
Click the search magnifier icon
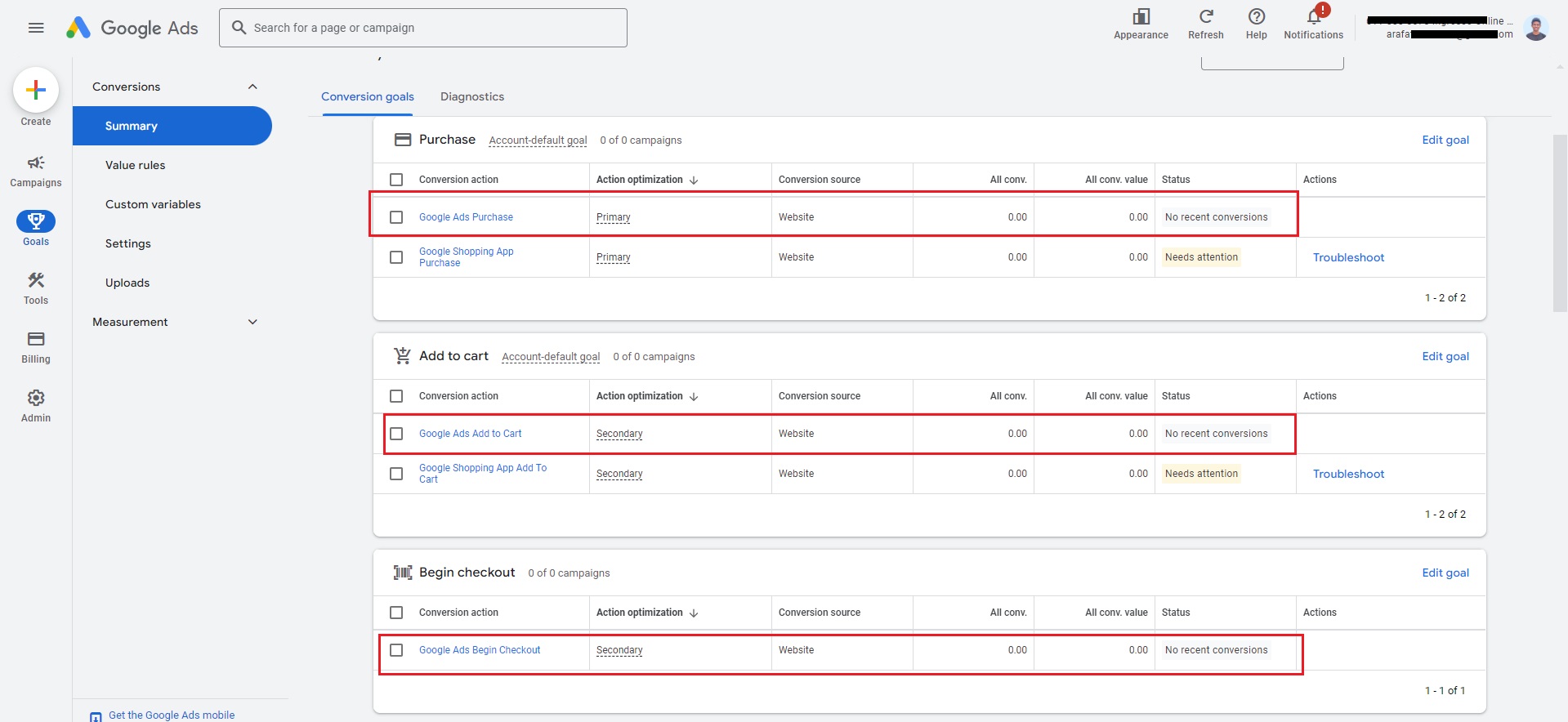pos(239,28)
